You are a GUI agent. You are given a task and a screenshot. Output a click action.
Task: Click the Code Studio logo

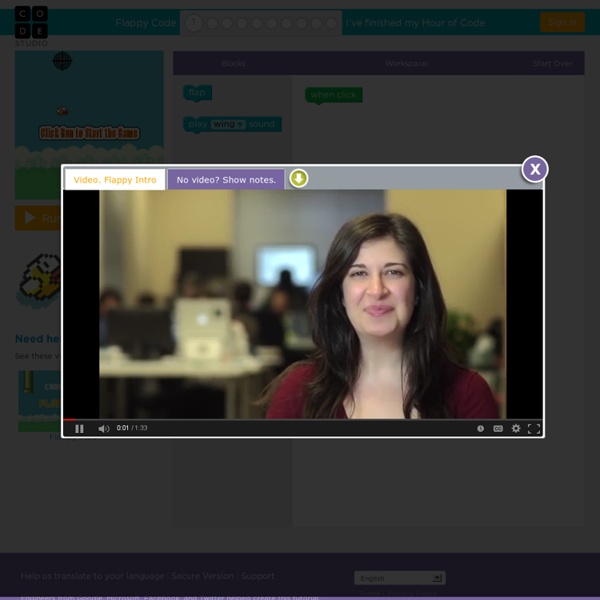(31, 26)
